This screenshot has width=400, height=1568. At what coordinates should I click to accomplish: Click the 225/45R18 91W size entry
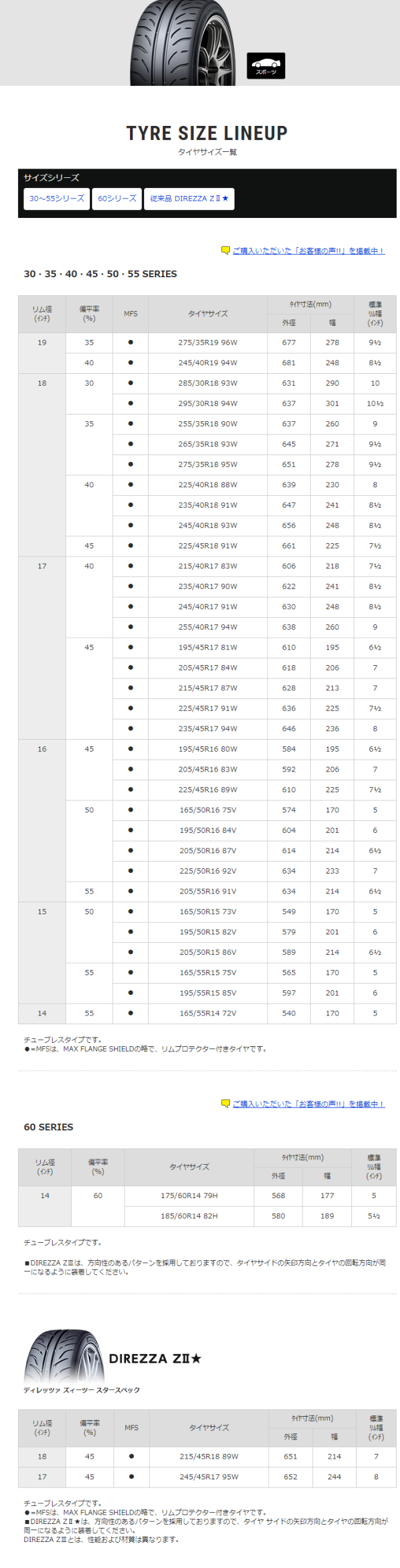pyautogui.click(x=207, y=546)
